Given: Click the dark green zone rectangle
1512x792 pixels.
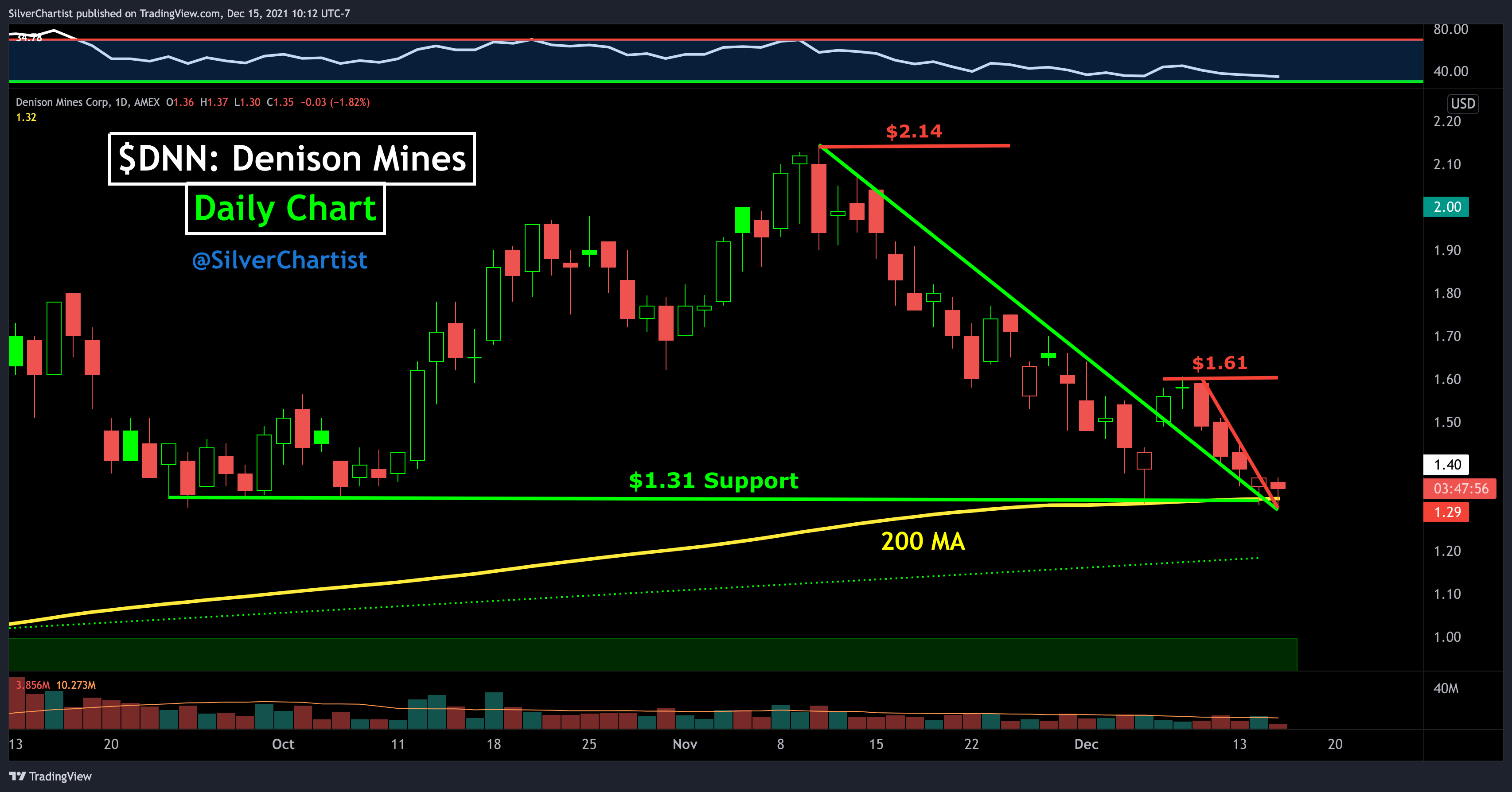Looking at the screenshot, I should [x=651, y=654].
